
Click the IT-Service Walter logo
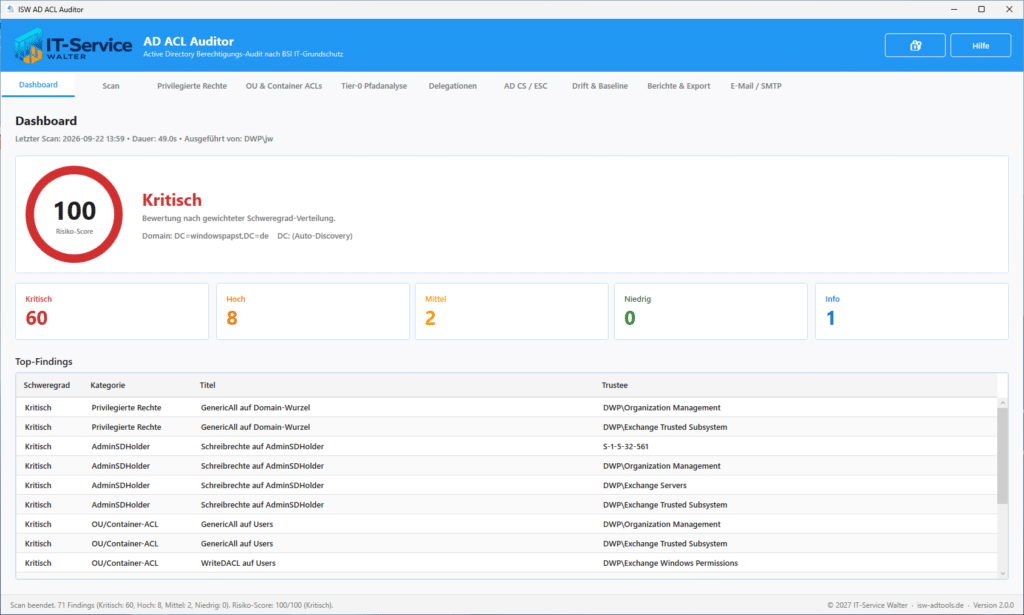click(73, 46)
